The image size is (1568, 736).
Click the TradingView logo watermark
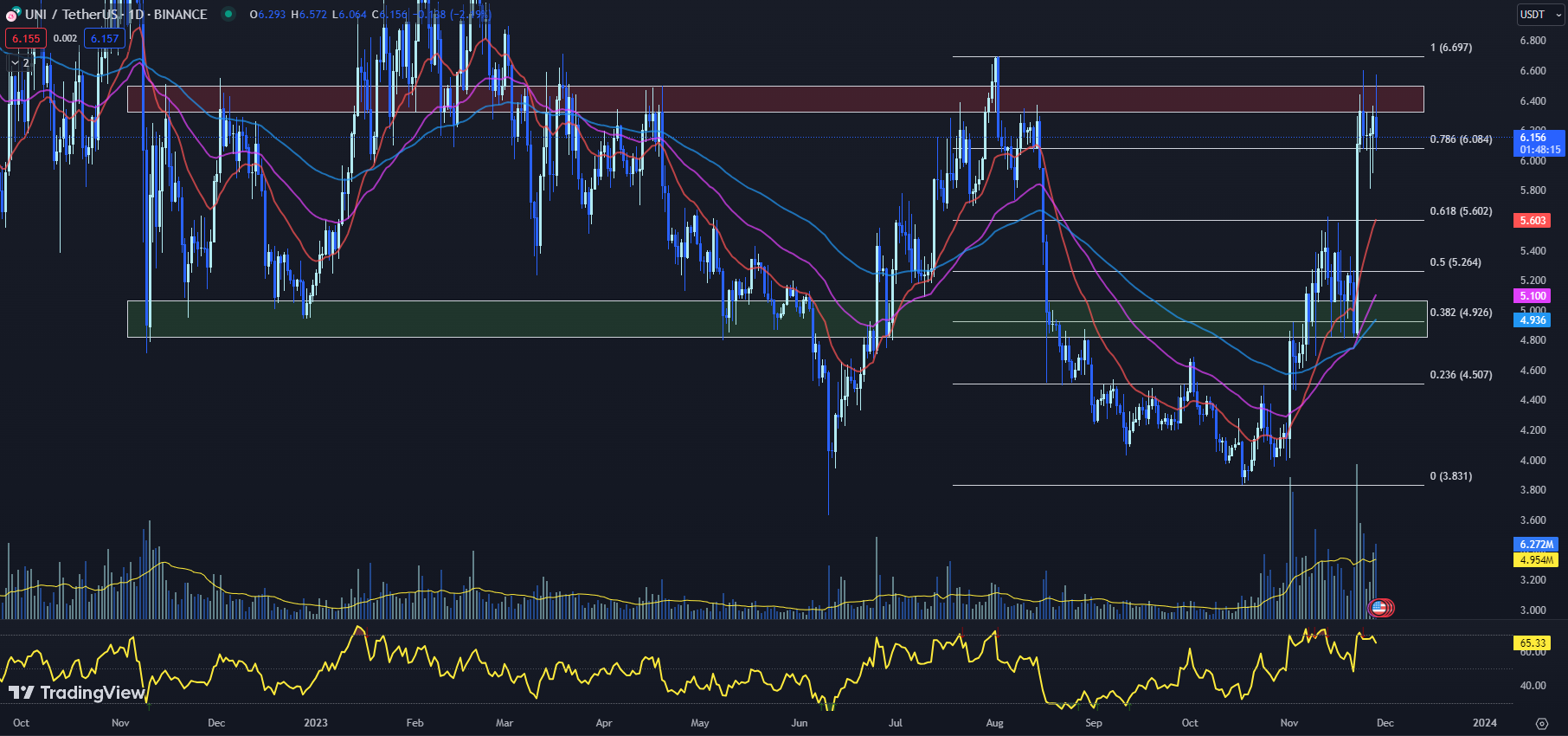click(76, 693)
